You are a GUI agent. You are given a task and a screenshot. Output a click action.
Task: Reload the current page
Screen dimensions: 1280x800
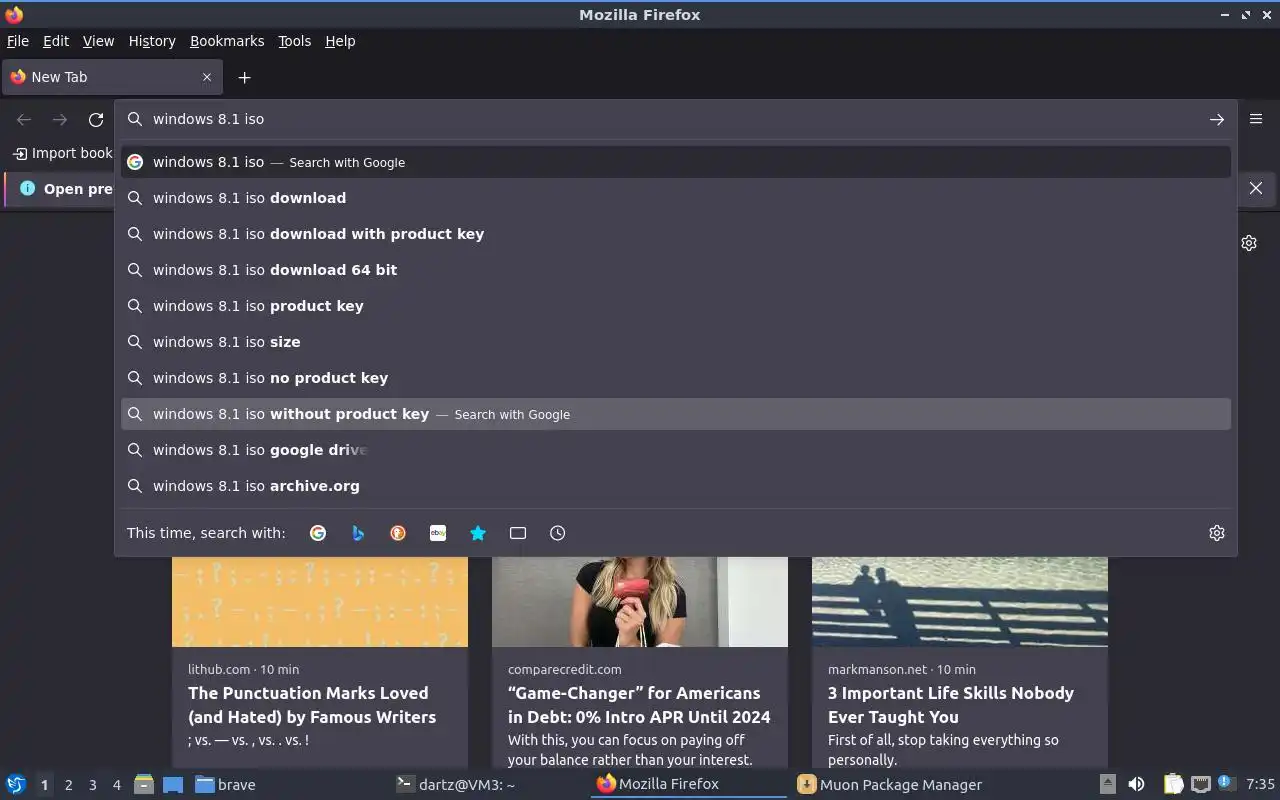point(96,119)
